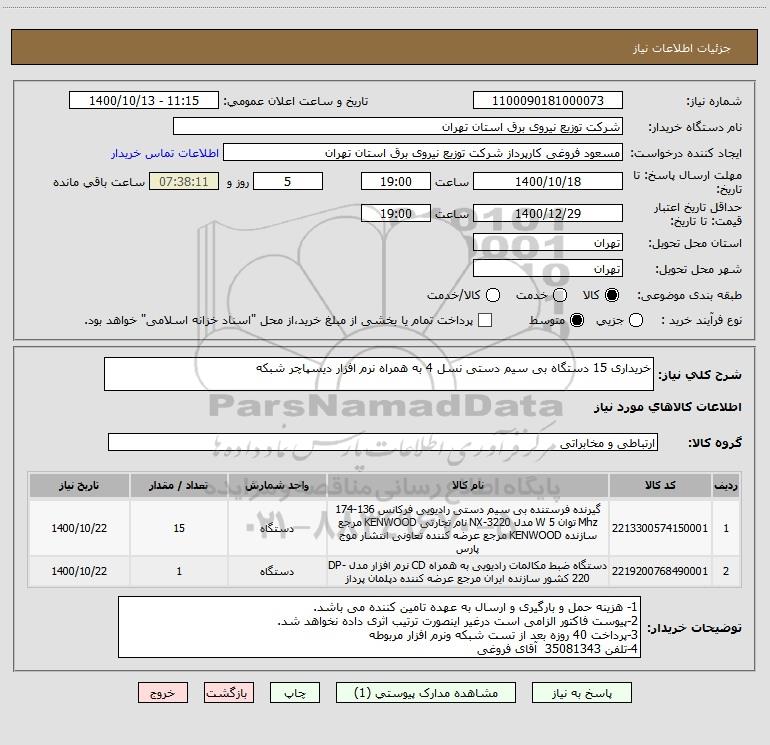This screenshot has width=770, height=745.
Task: Click the delivery city field تهران
Action: pos(548,269)
